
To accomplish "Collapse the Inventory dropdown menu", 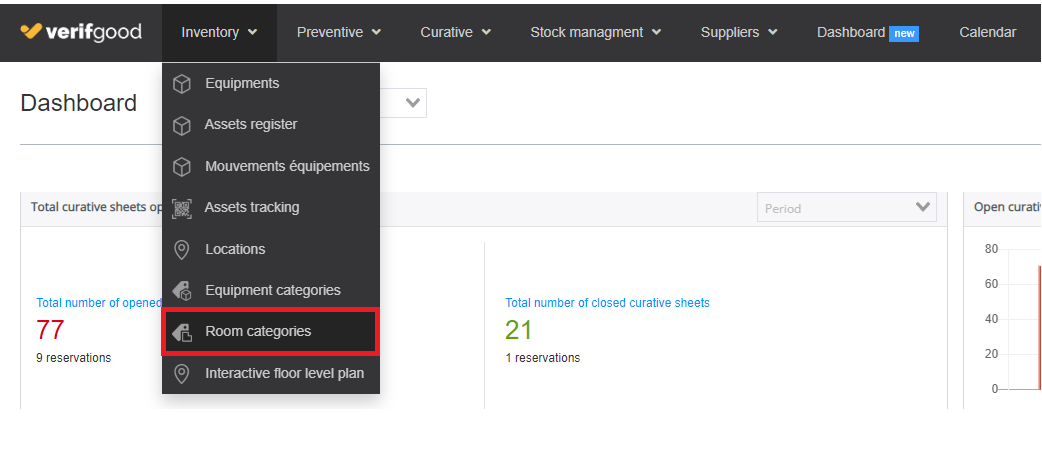I will click(219, 33).
